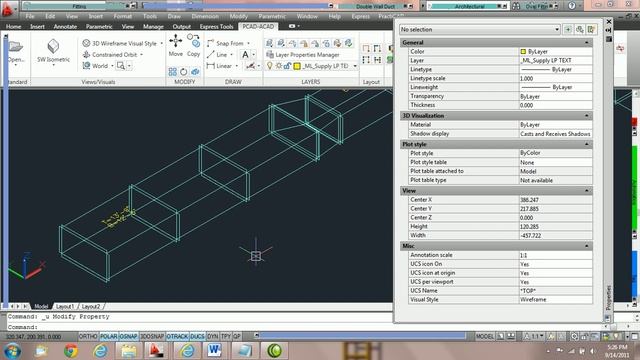Open AutoCAD from the taskbar
Image resolution: width=640 pixels, height=360 pixels.
[155, 351]
